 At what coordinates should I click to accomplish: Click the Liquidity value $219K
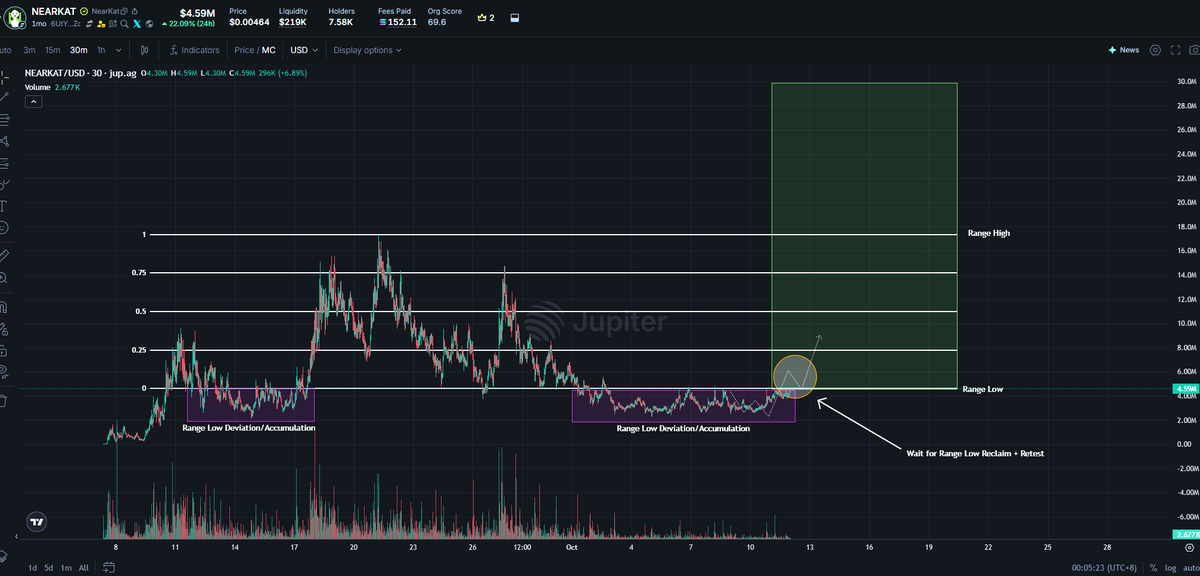coord(293,21)
